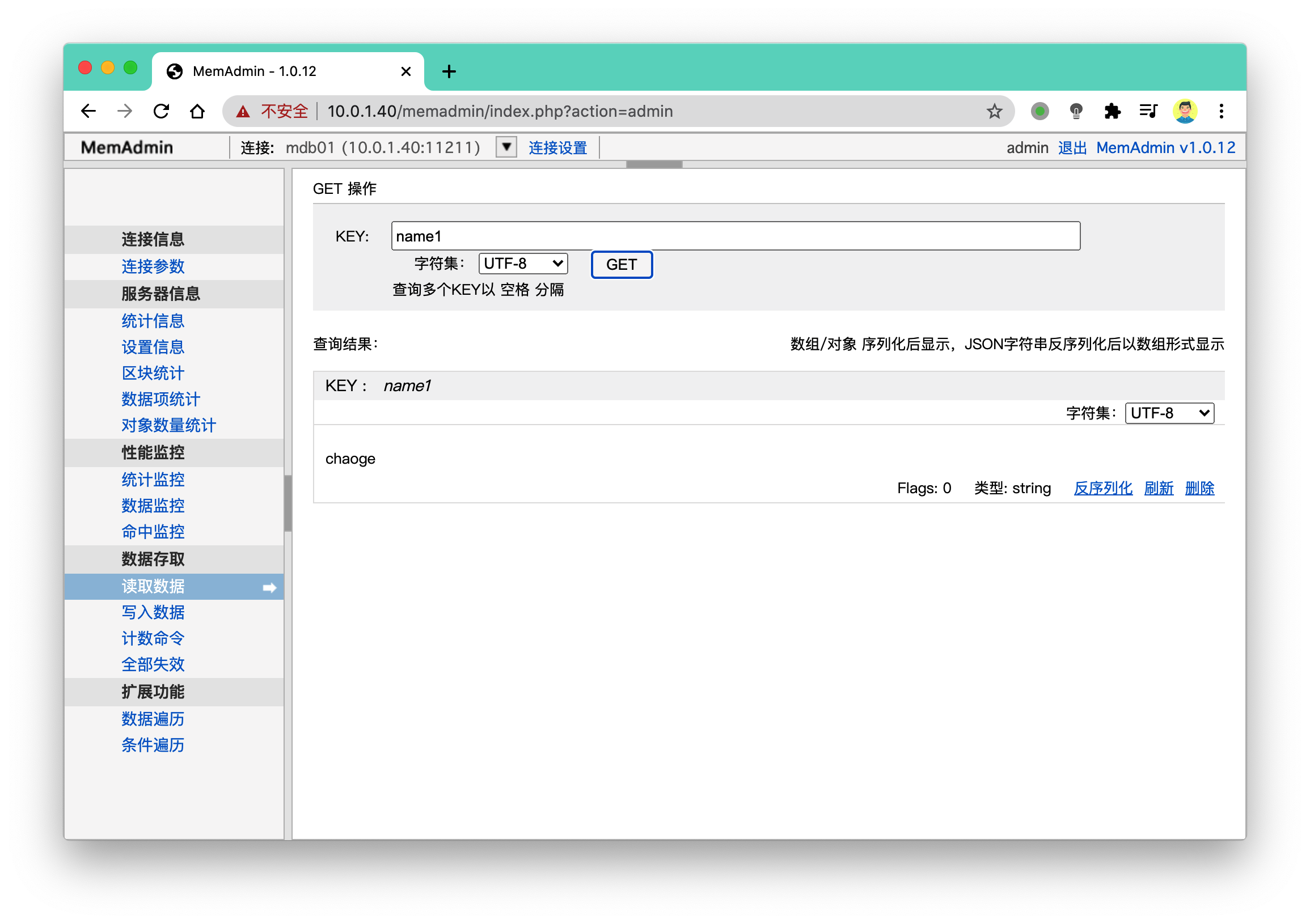Viewport: 1310px width, 924px height.
Task: Bookmark this page with the star icon
Action: pos(994,111)
